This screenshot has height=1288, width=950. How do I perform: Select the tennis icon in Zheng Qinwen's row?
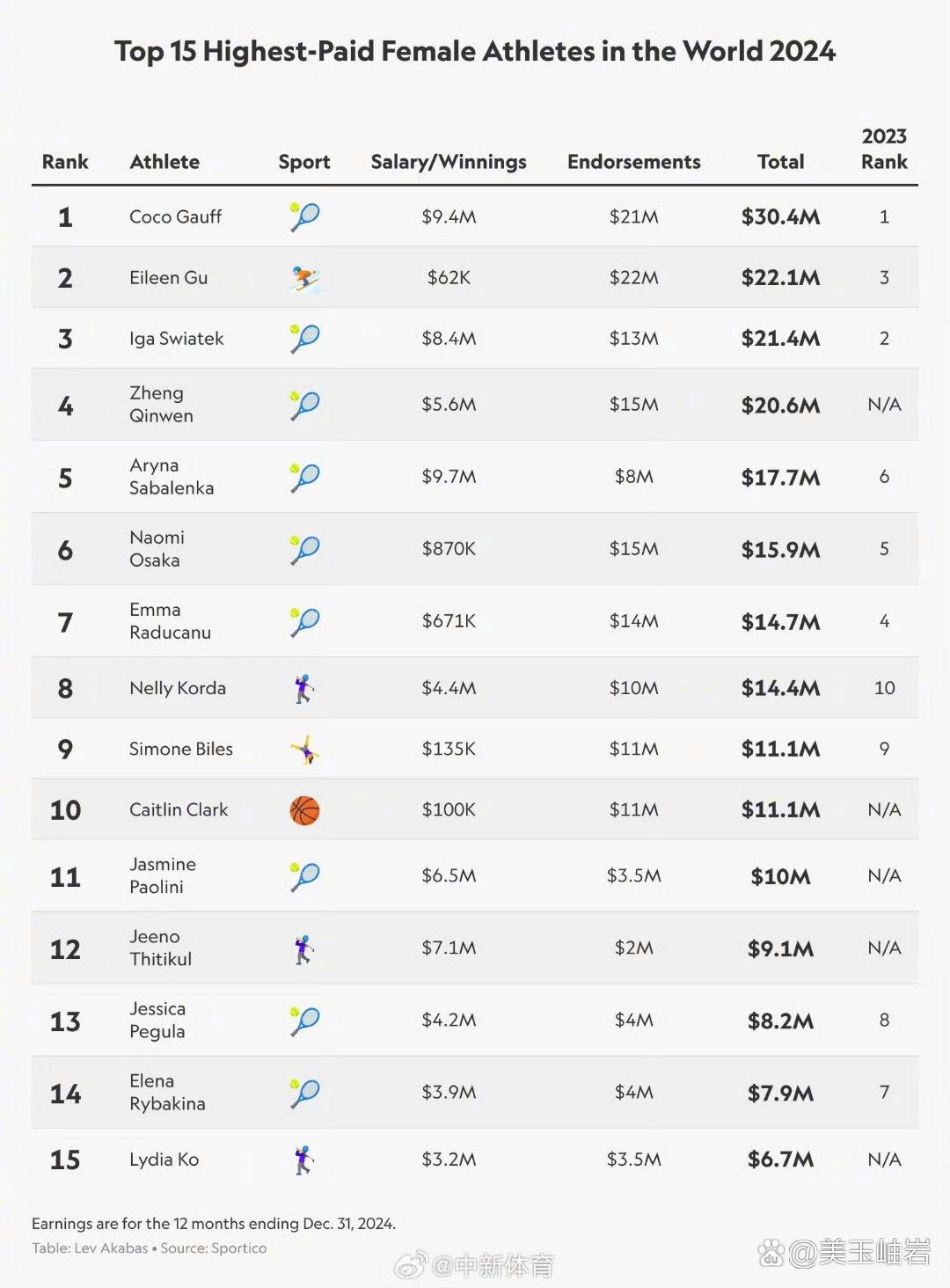(x=304, y=406)
